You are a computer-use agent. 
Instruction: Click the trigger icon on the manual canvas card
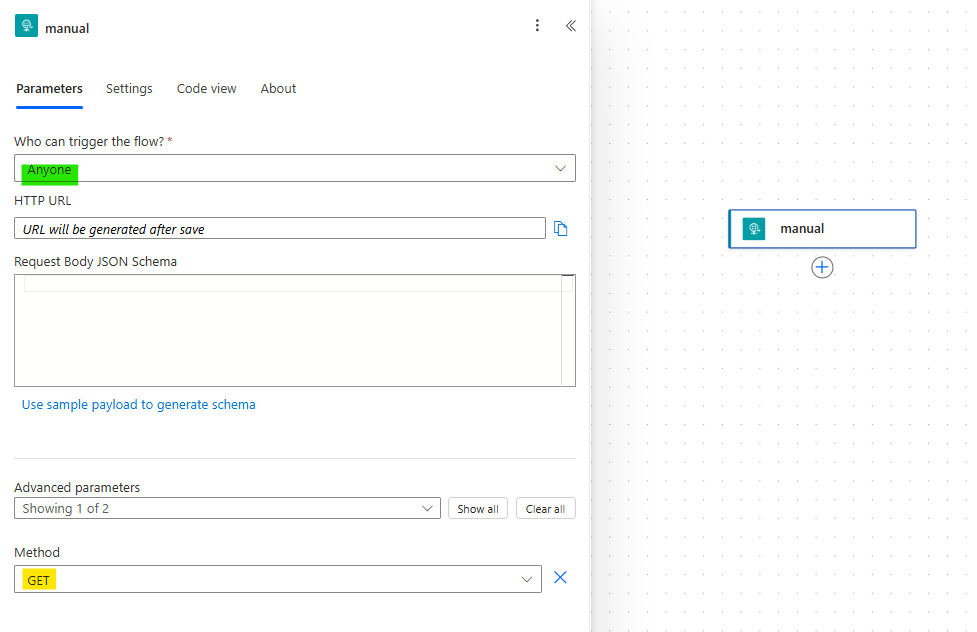(x=754, y=228)
